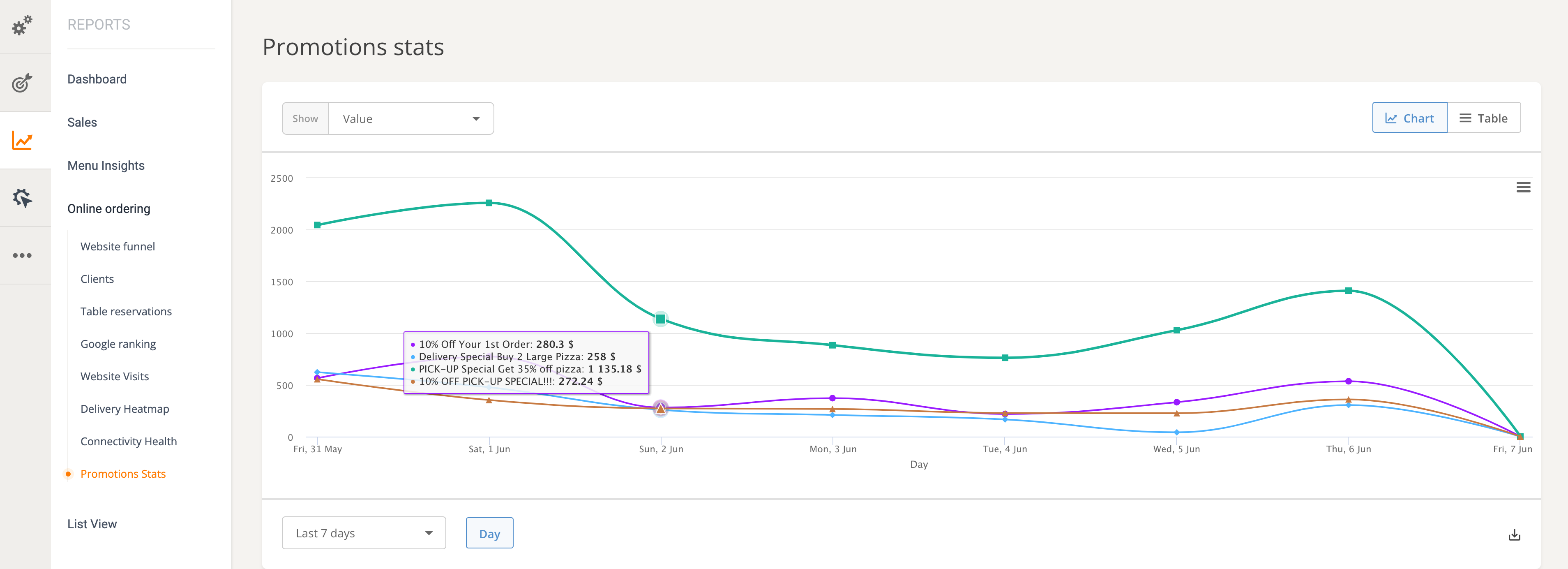
Task: Open the chart hamburger context menu
Action: [x=1523, y=187]
